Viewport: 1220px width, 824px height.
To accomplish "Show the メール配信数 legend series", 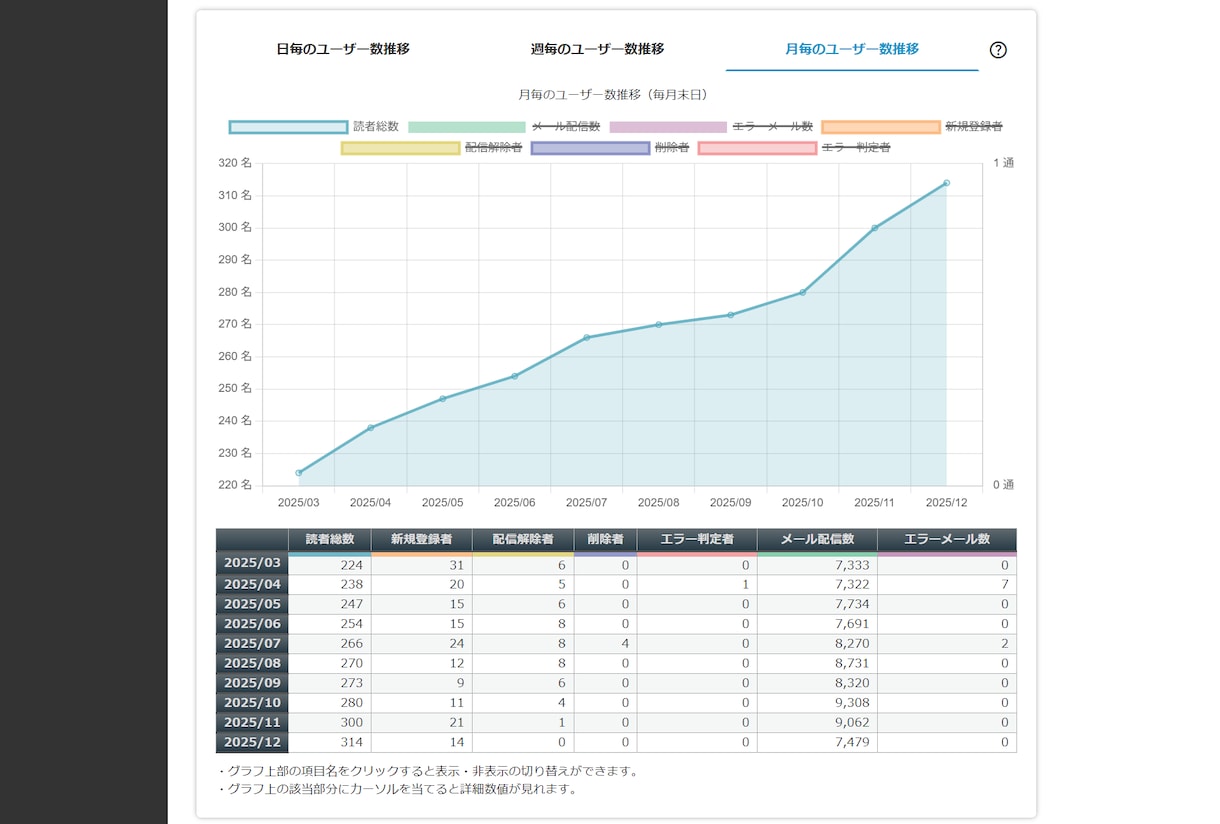I will [x=504, y=127].
